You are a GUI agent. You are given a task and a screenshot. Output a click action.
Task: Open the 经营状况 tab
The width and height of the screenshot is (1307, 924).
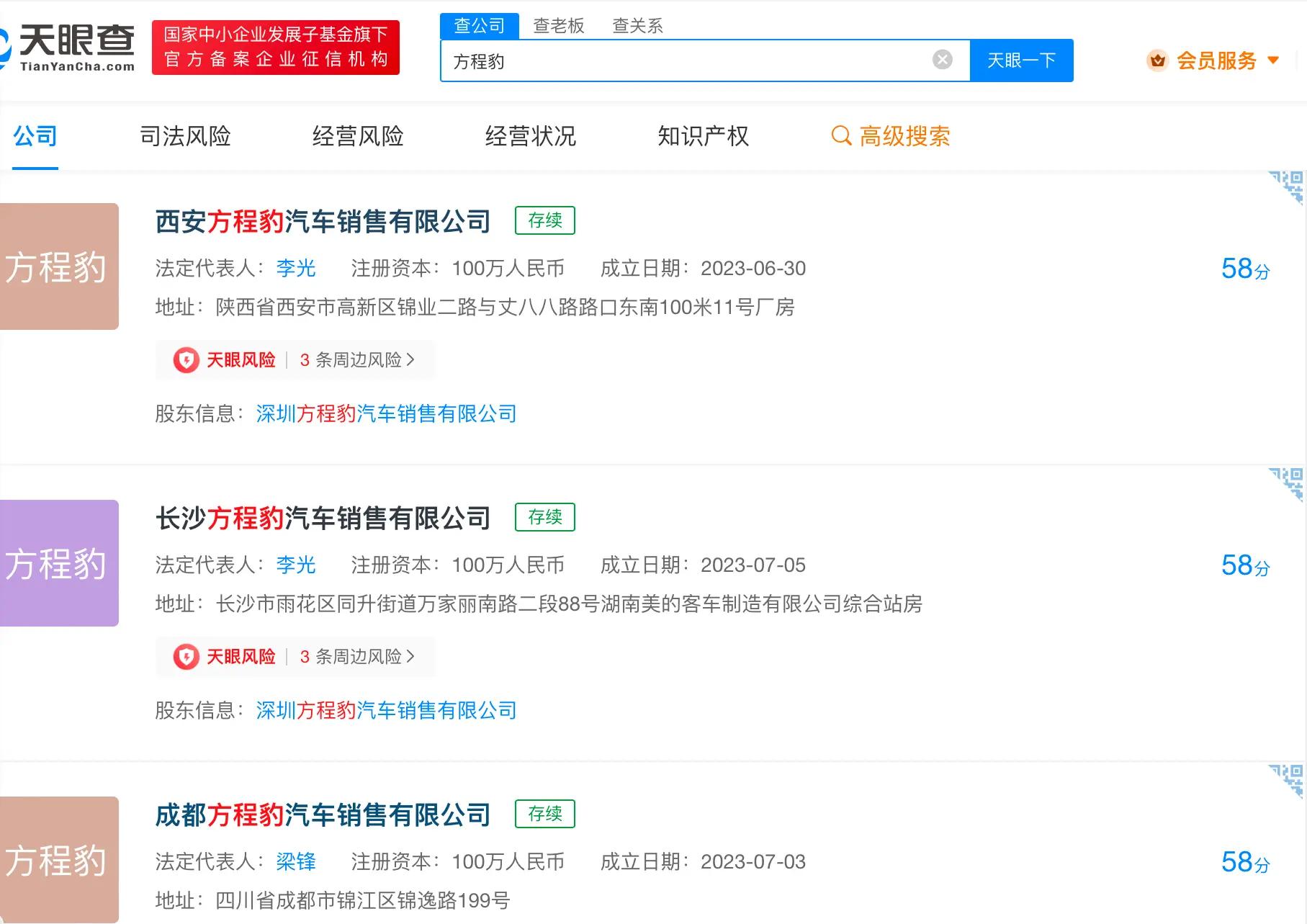(x=531, y=136)
